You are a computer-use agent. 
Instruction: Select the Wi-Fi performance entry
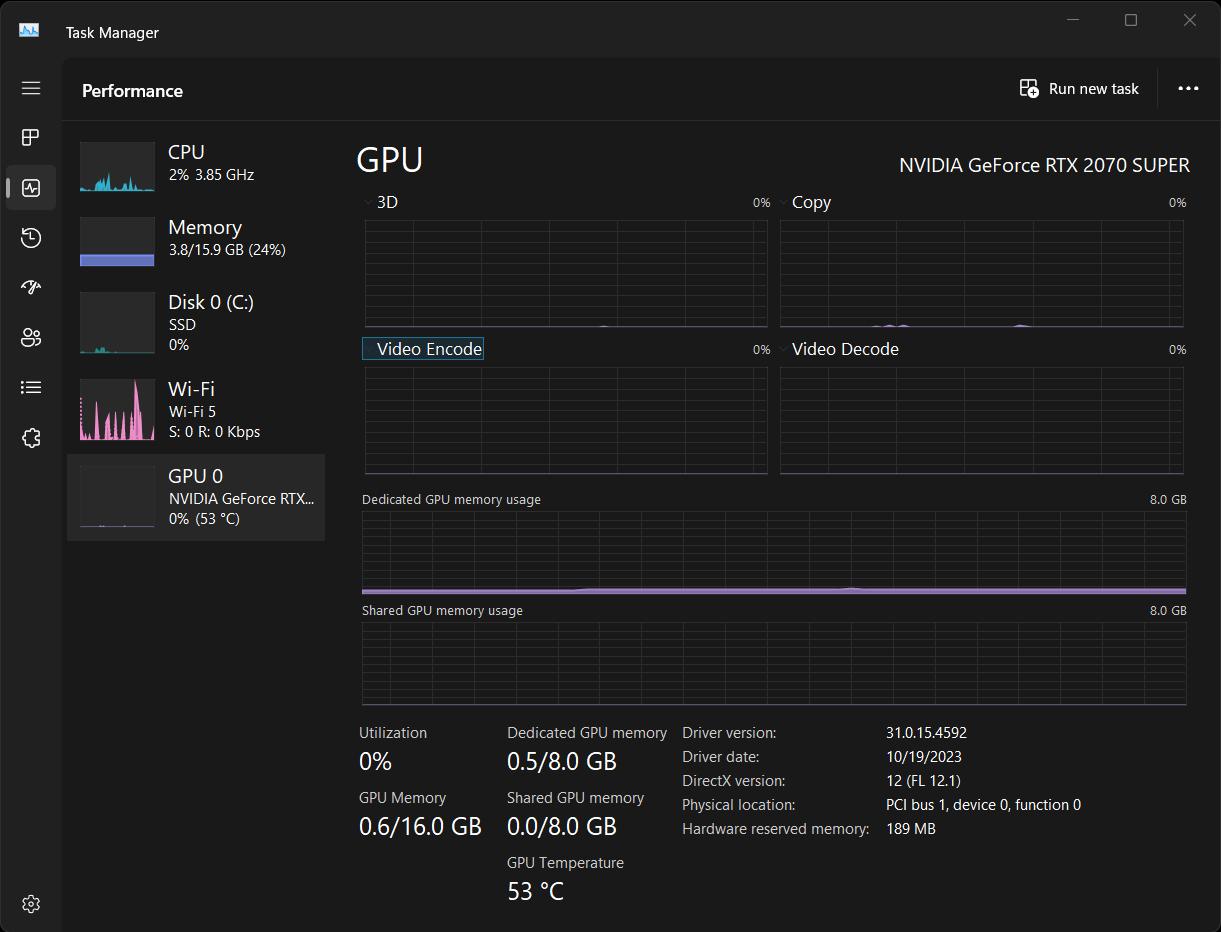coord(196,409)
